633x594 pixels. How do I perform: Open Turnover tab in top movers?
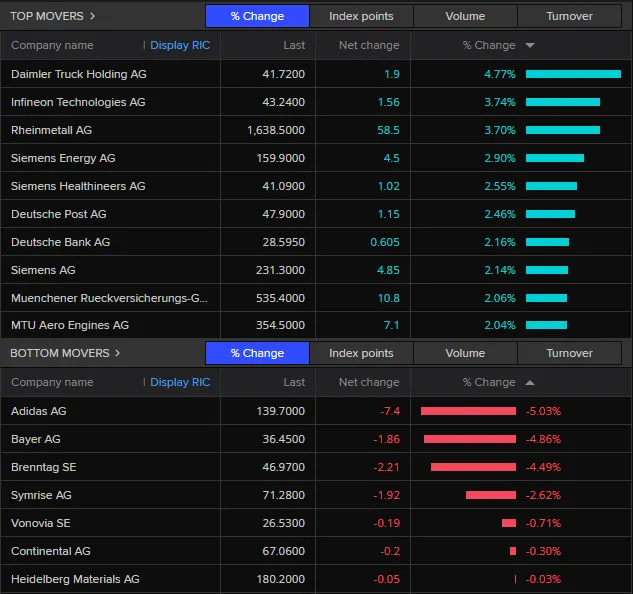pyautogui.click(x=569, y=16)
